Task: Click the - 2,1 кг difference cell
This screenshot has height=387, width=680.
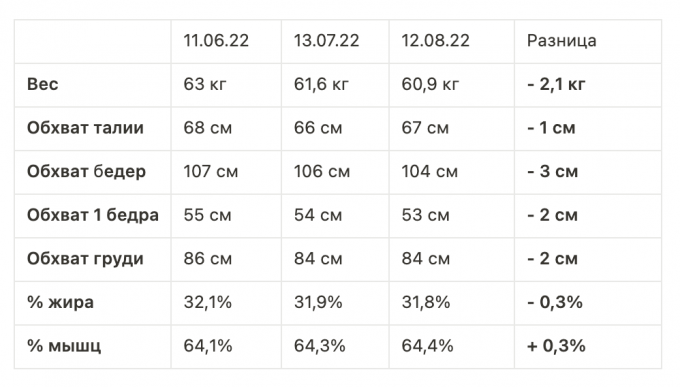Action: coord(556,84)
